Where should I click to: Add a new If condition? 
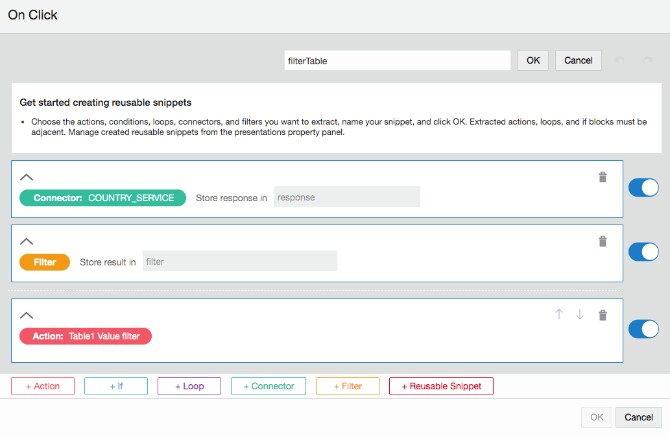tap(116, 386)
